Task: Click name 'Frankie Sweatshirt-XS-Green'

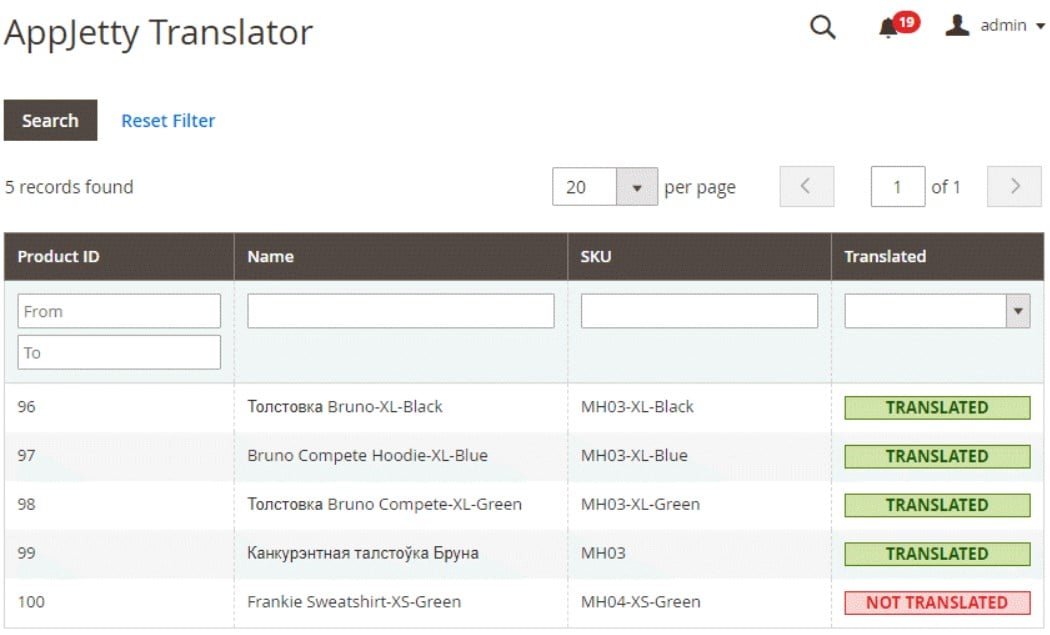Action: point(354,602)
